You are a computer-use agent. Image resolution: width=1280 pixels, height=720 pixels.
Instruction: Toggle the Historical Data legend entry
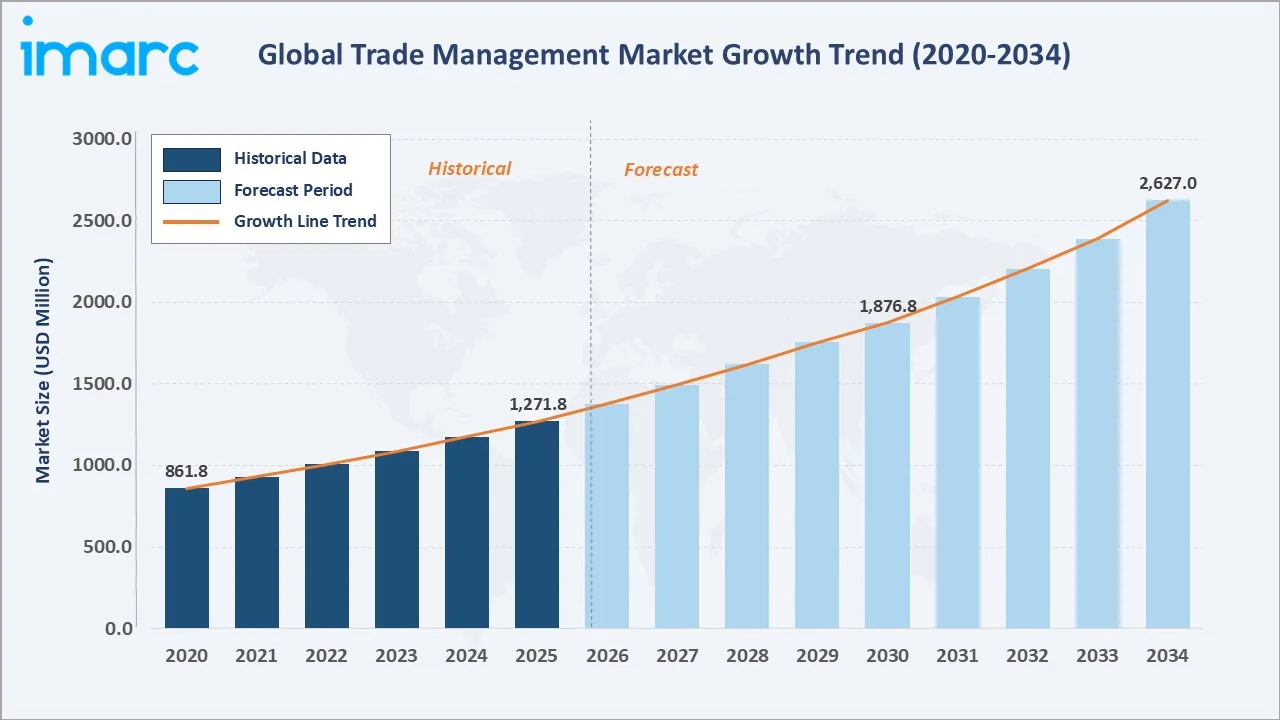[x=290, y=158]
